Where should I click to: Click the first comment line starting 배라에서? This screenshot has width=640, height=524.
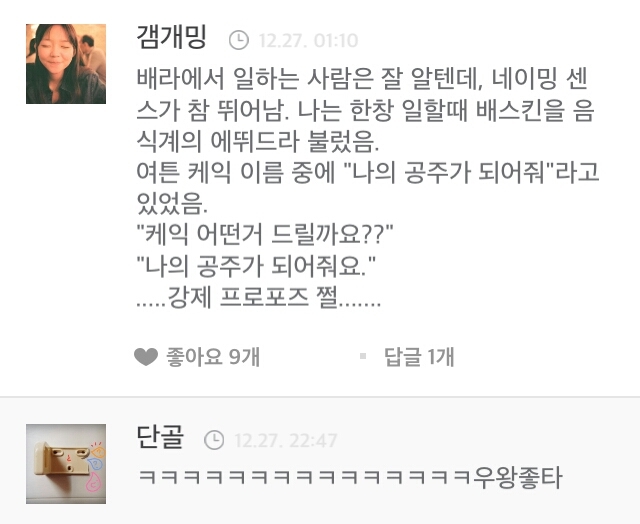point(362,79)
